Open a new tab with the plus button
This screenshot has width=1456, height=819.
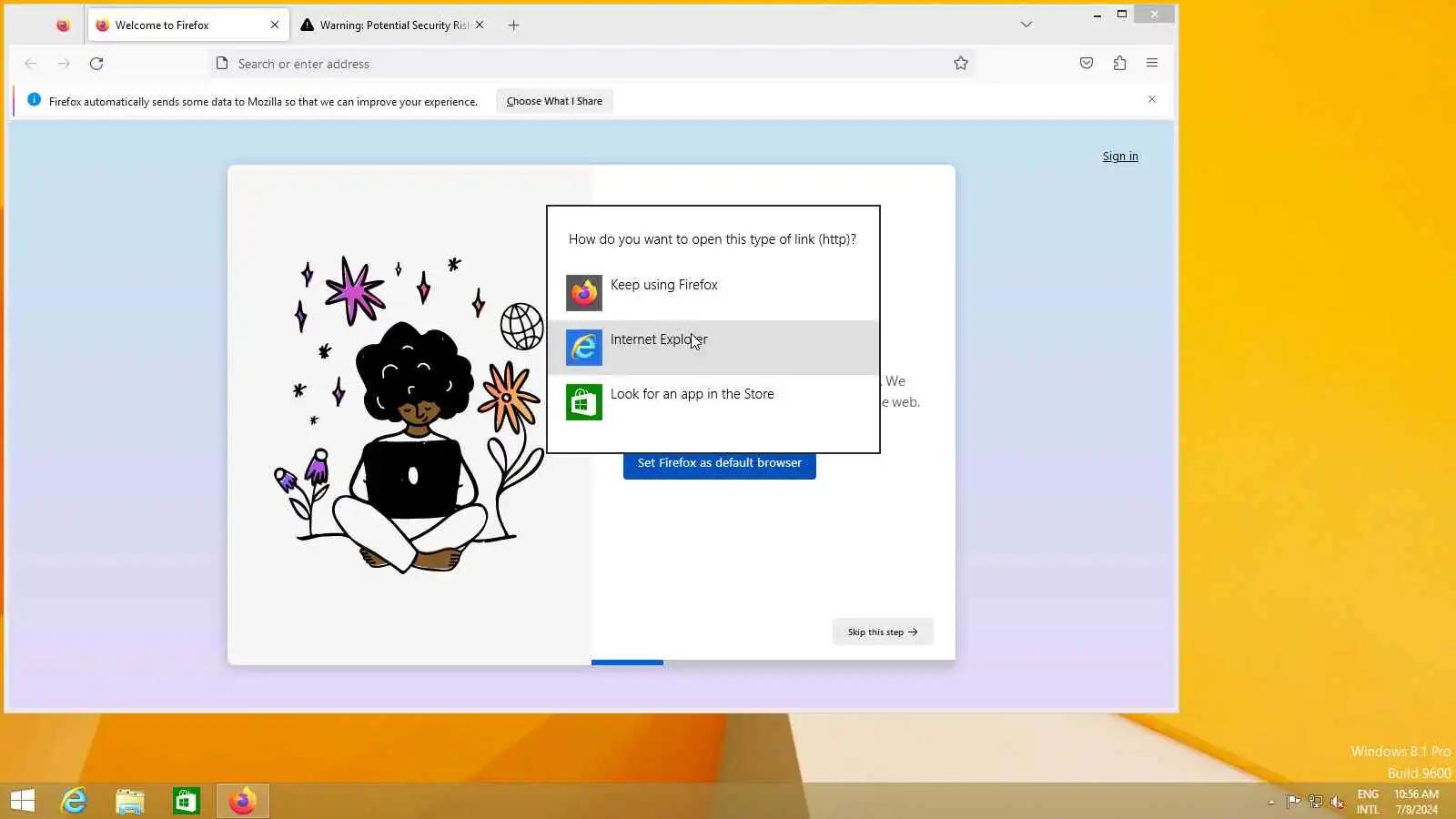(513, 25)
